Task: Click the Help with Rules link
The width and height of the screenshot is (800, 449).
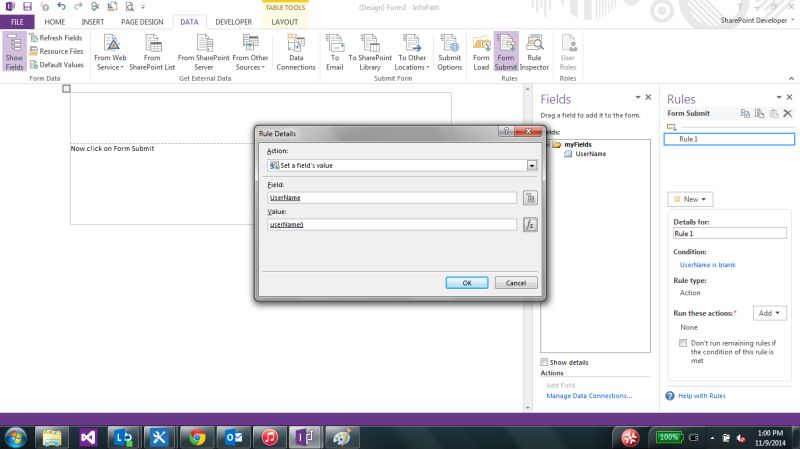Action: point(702,396)
